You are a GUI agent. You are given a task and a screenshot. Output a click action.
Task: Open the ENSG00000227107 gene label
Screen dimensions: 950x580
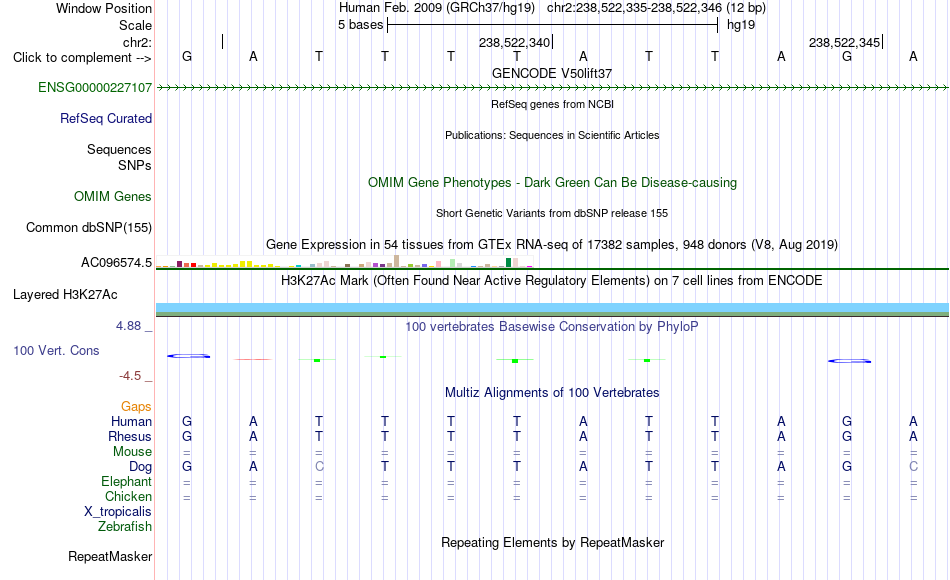point(95,87)
